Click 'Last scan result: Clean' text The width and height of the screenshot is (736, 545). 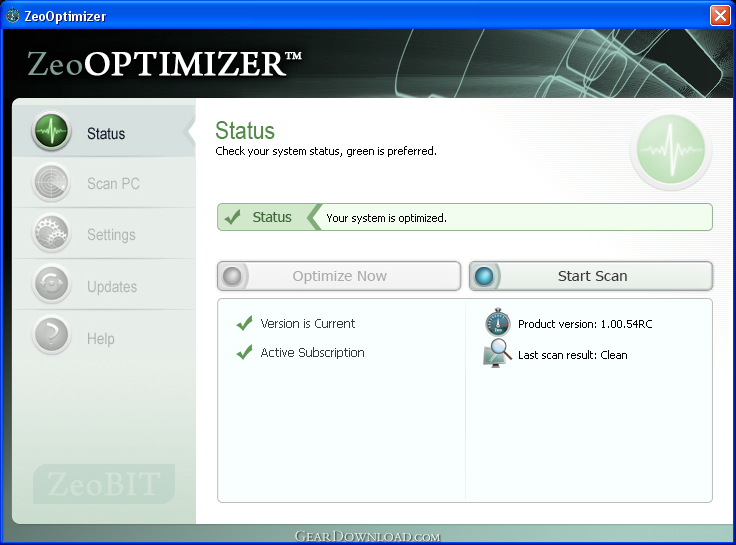573,355
